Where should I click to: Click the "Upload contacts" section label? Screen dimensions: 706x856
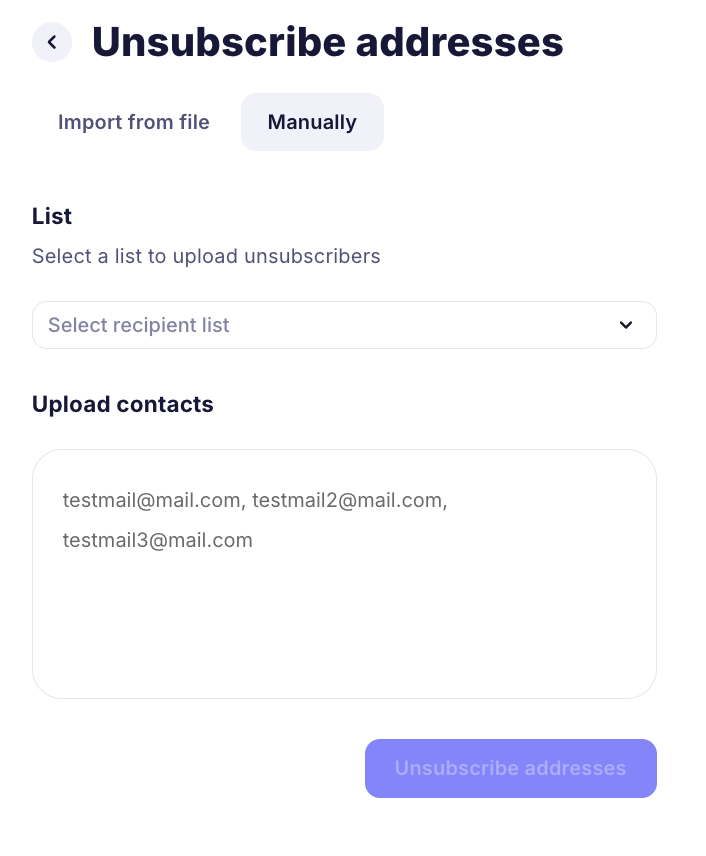[x=123, y=404]
